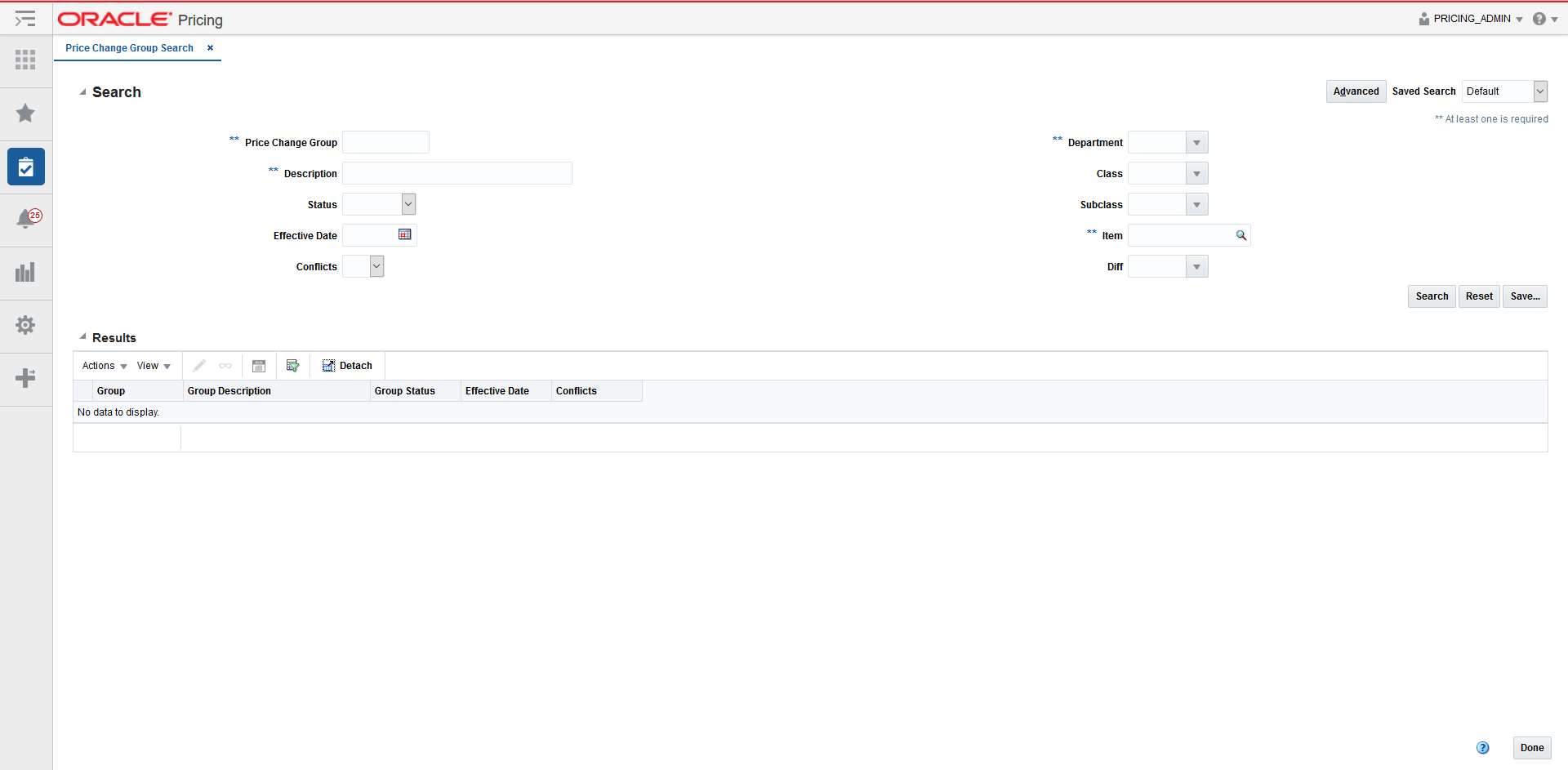The image size is (1568, 770).
Task: Open the Reports bar chart icon
Action: (25, 272)
